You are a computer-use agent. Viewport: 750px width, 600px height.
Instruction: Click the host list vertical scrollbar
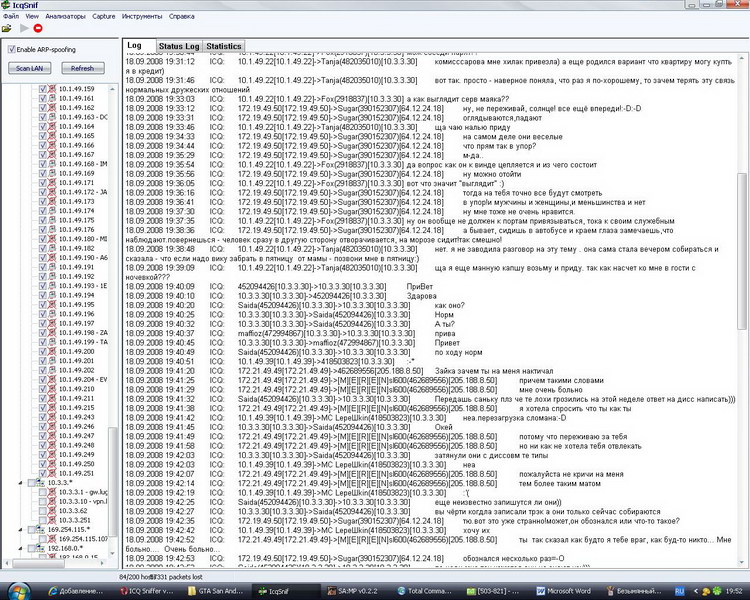pyautogui.click(x=112, y=300)
